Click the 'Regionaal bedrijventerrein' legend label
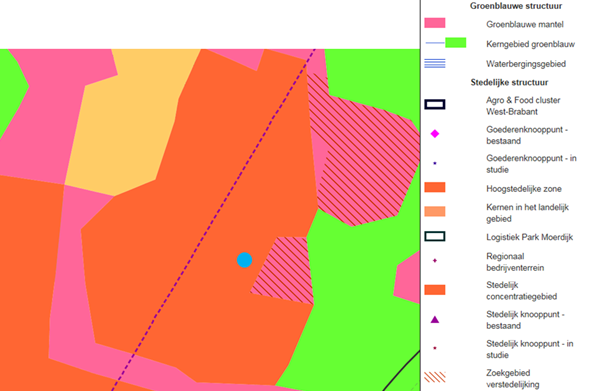The height and width of the screenshot is (391, 609). coord(515,262)
